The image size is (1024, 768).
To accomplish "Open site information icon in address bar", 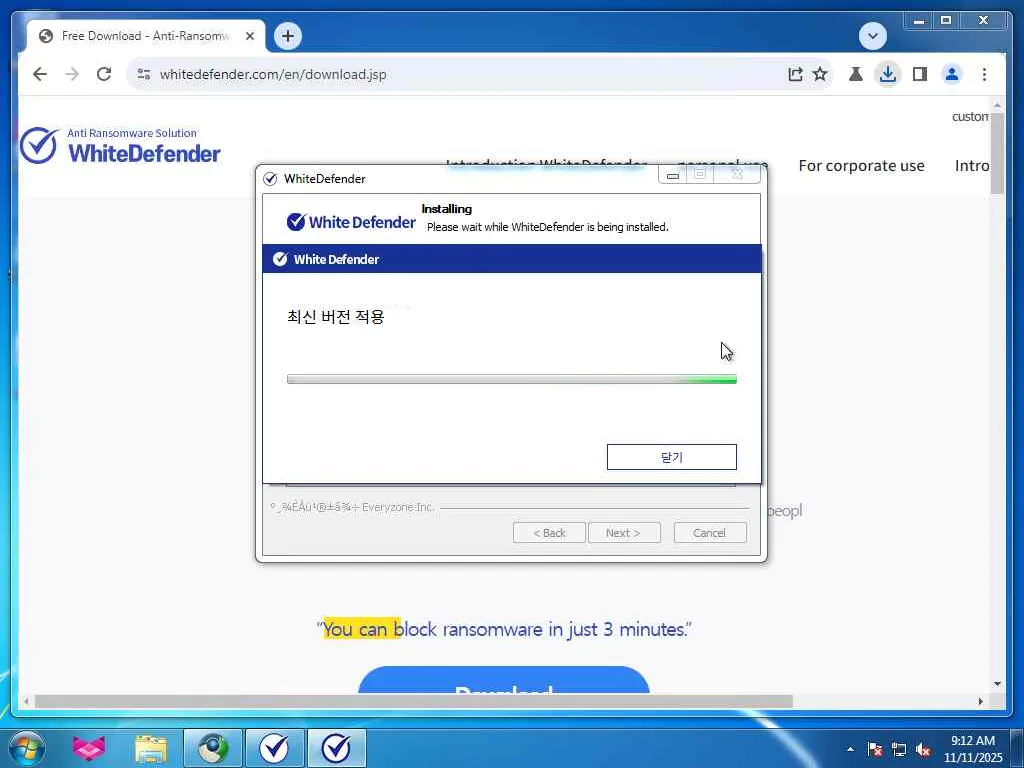I will coord(144,74).
